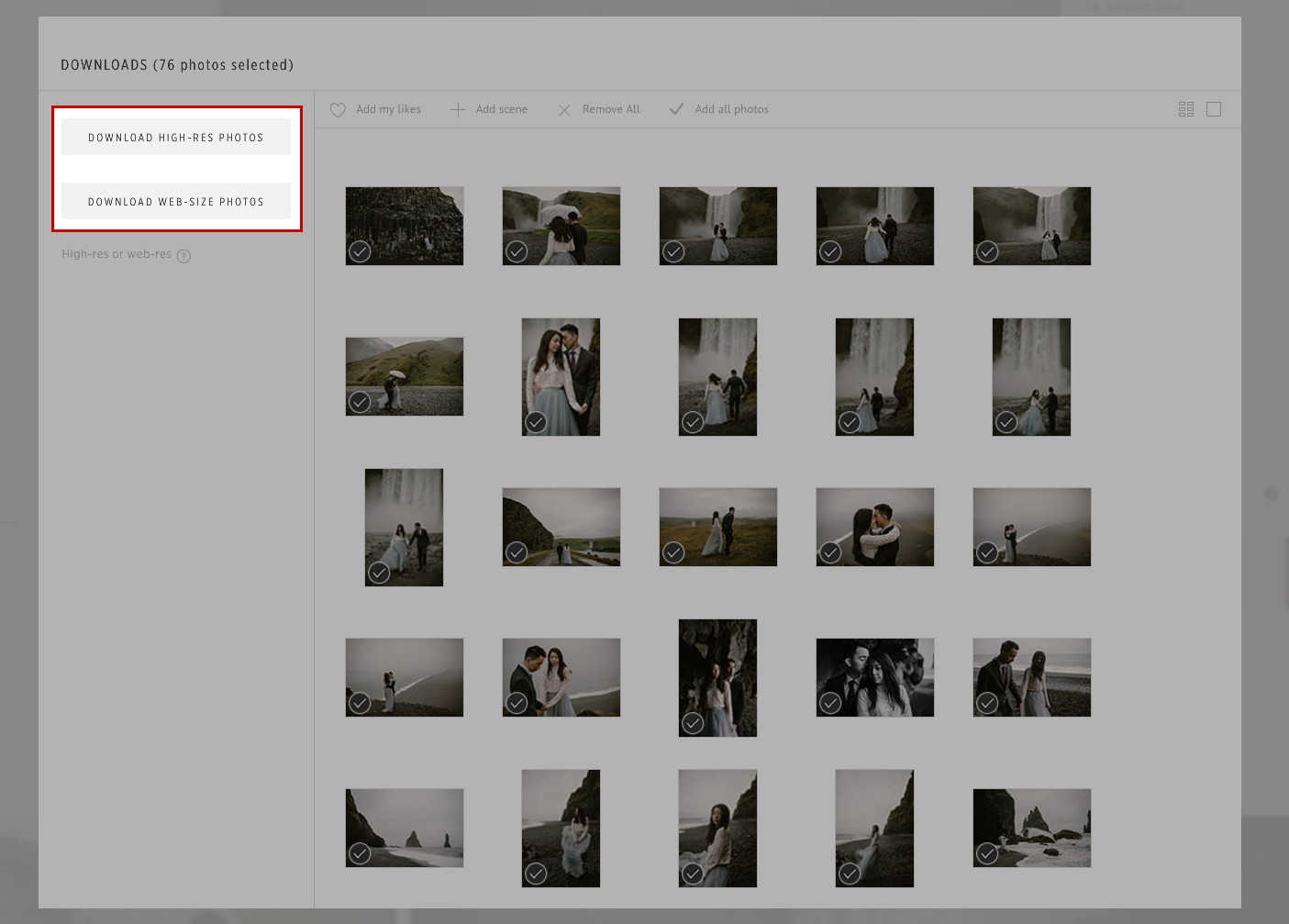Click the 'High-res or web-res' label text

[117, 254]
